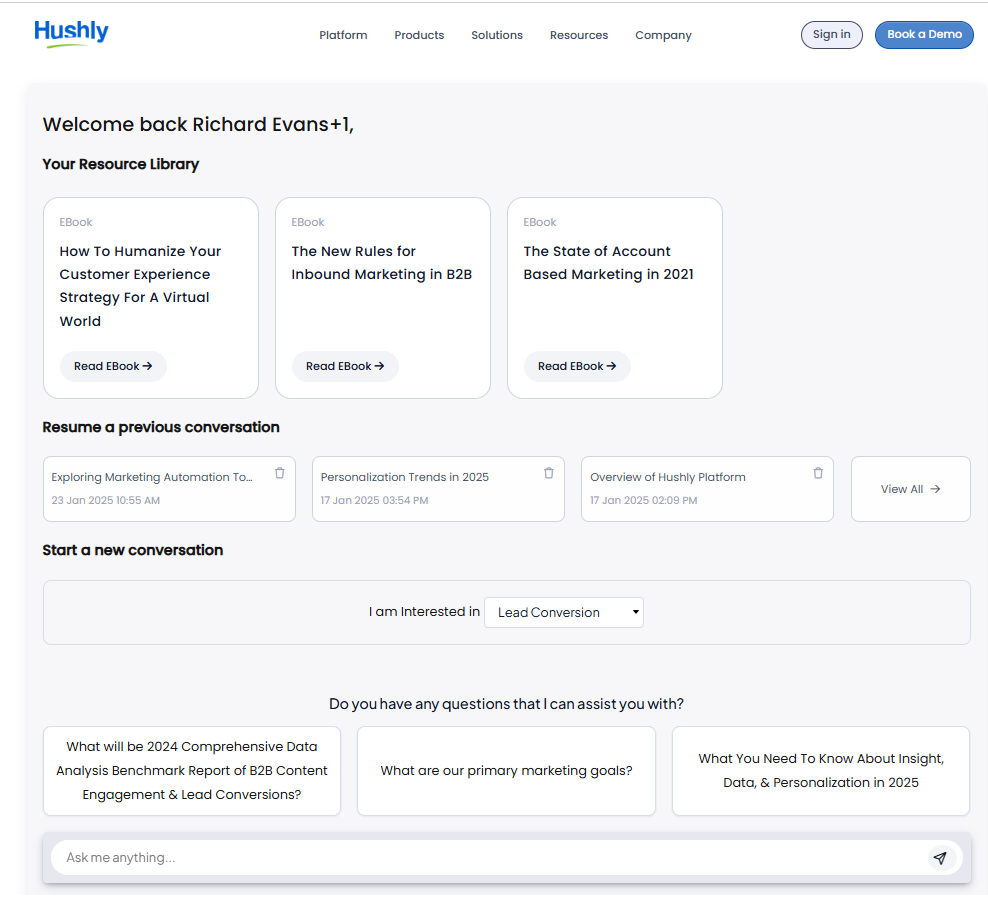Open The New Rules for Inbound Marketing title
This screenshot has width=988, height=898.
(x=381, y=263)
